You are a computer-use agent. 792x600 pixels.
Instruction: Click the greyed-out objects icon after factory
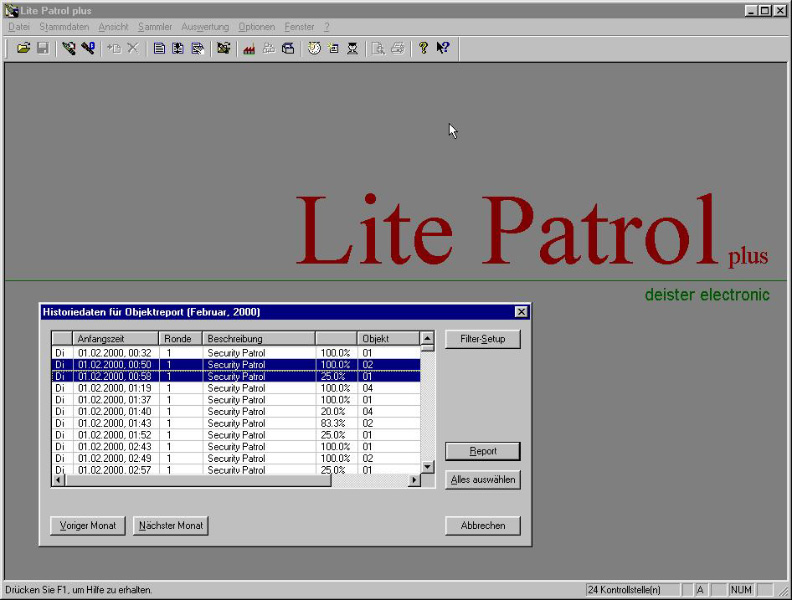click(269, 48)
